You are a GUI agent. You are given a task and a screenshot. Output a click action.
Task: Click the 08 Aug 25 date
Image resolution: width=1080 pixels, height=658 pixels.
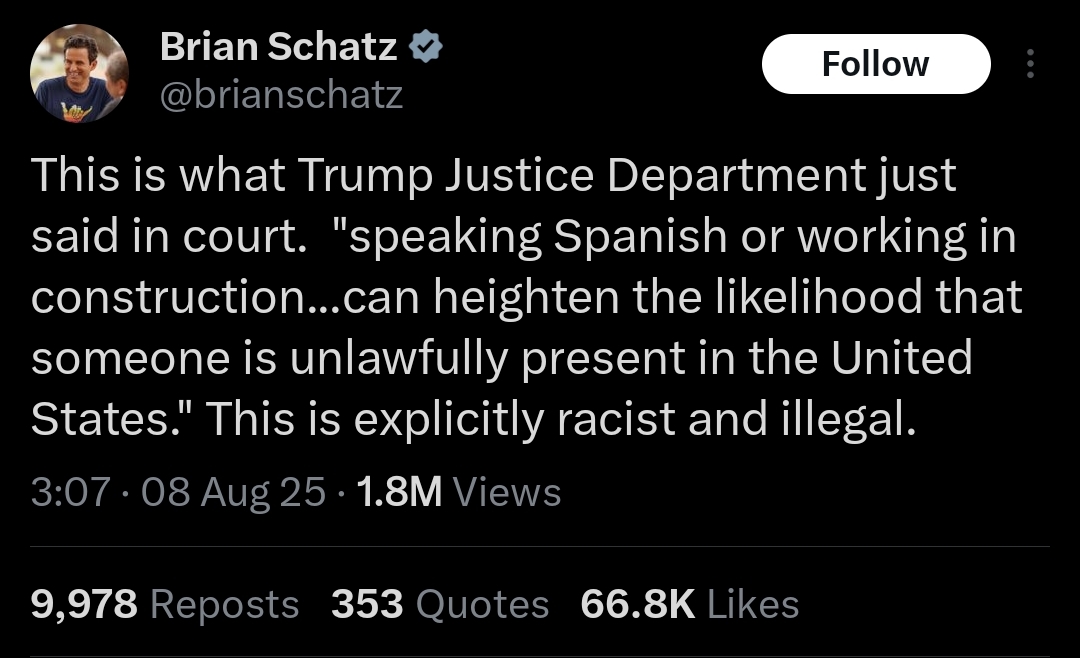coord(234,492)
